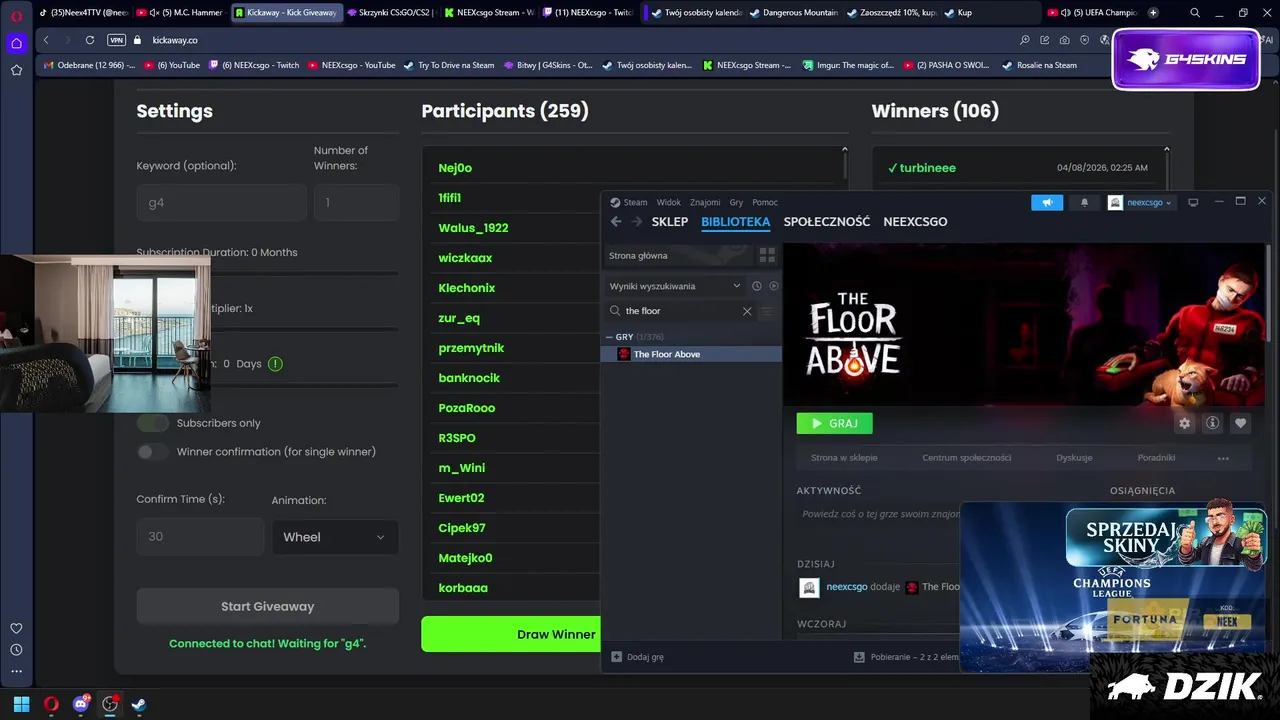Open Centrum społeczności link
Image resolution: width=1280 pixels, height=720 pixels.
click(x=967, y=458)
